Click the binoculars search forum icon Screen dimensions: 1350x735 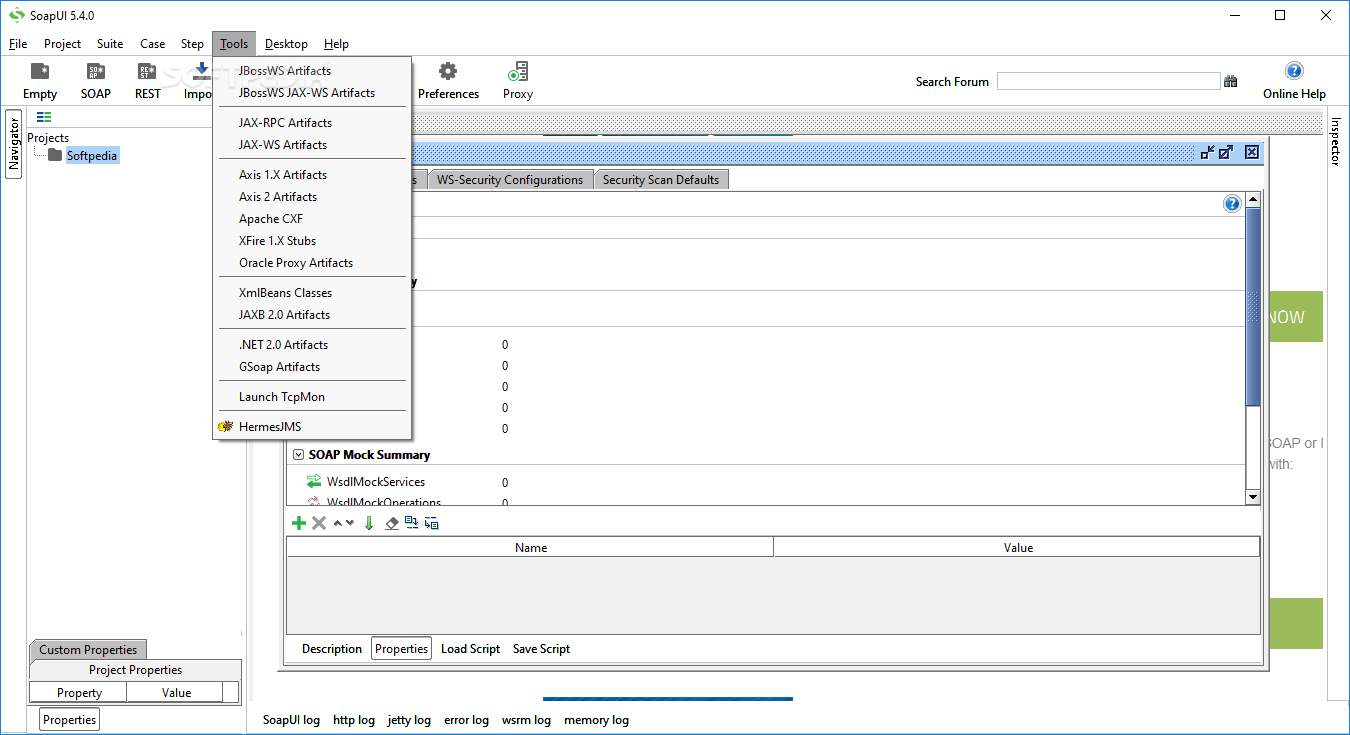[1230, 82]
